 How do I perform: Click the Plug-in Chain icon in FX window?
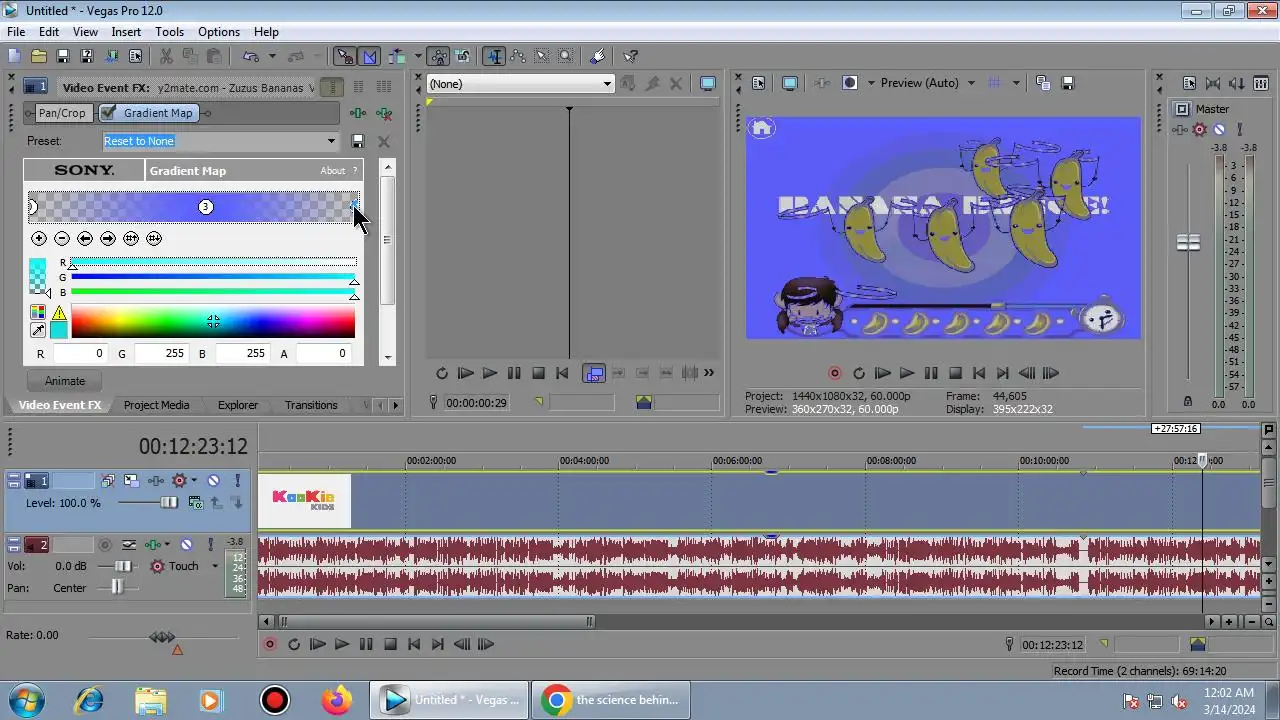point(358,114)
